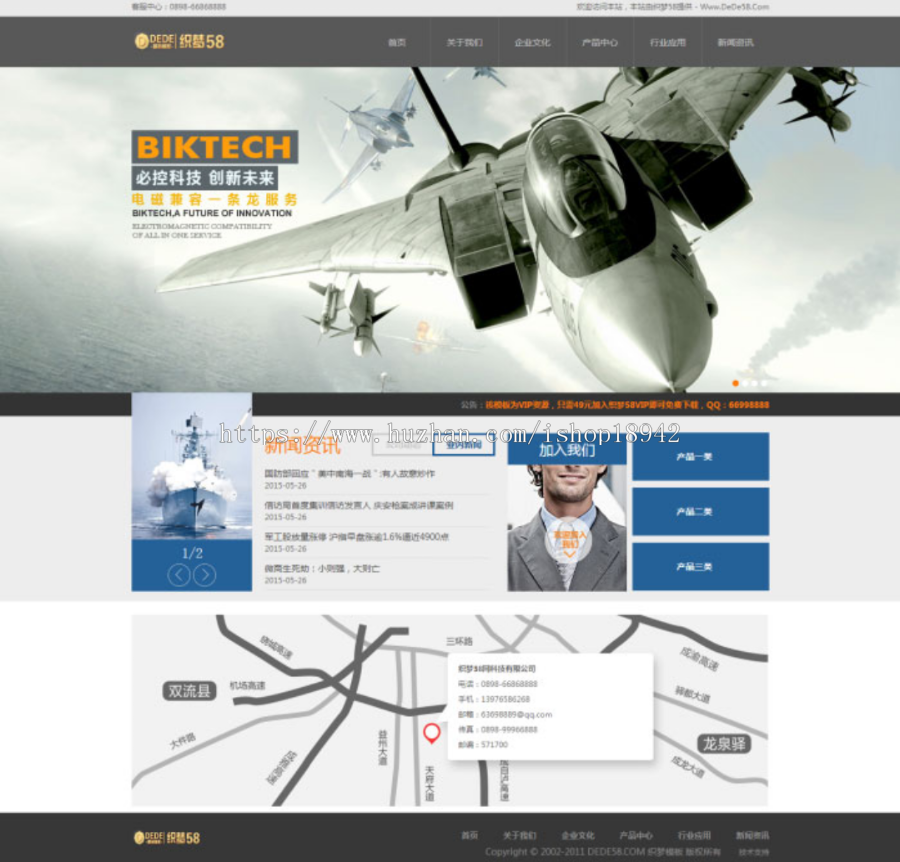
Task: Click the BIKTECH banner title
Action: click(x=215, y=147)
